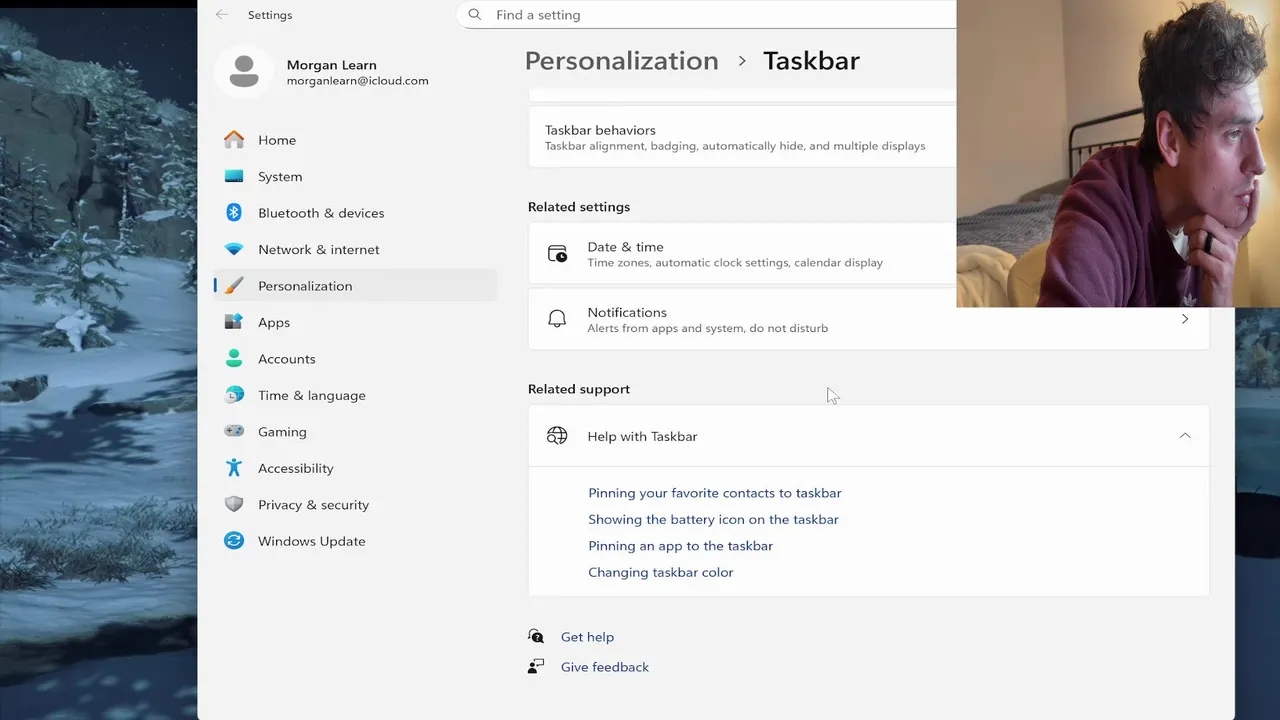Click the Accessibility figure icon
The image size is (1280, 720).
[234, 468]
